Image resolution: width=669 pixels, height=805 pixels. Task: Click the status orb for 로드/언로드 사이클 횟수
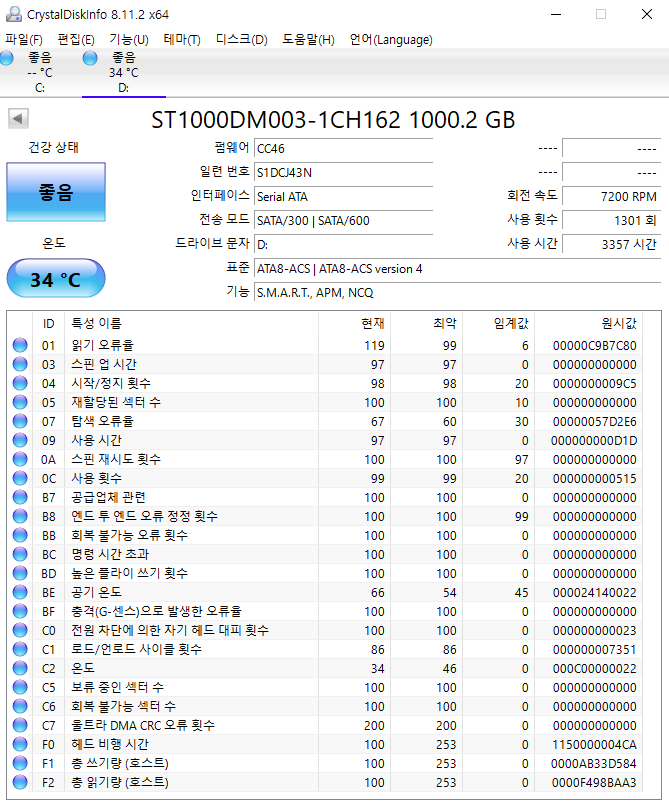pos(20,649)
